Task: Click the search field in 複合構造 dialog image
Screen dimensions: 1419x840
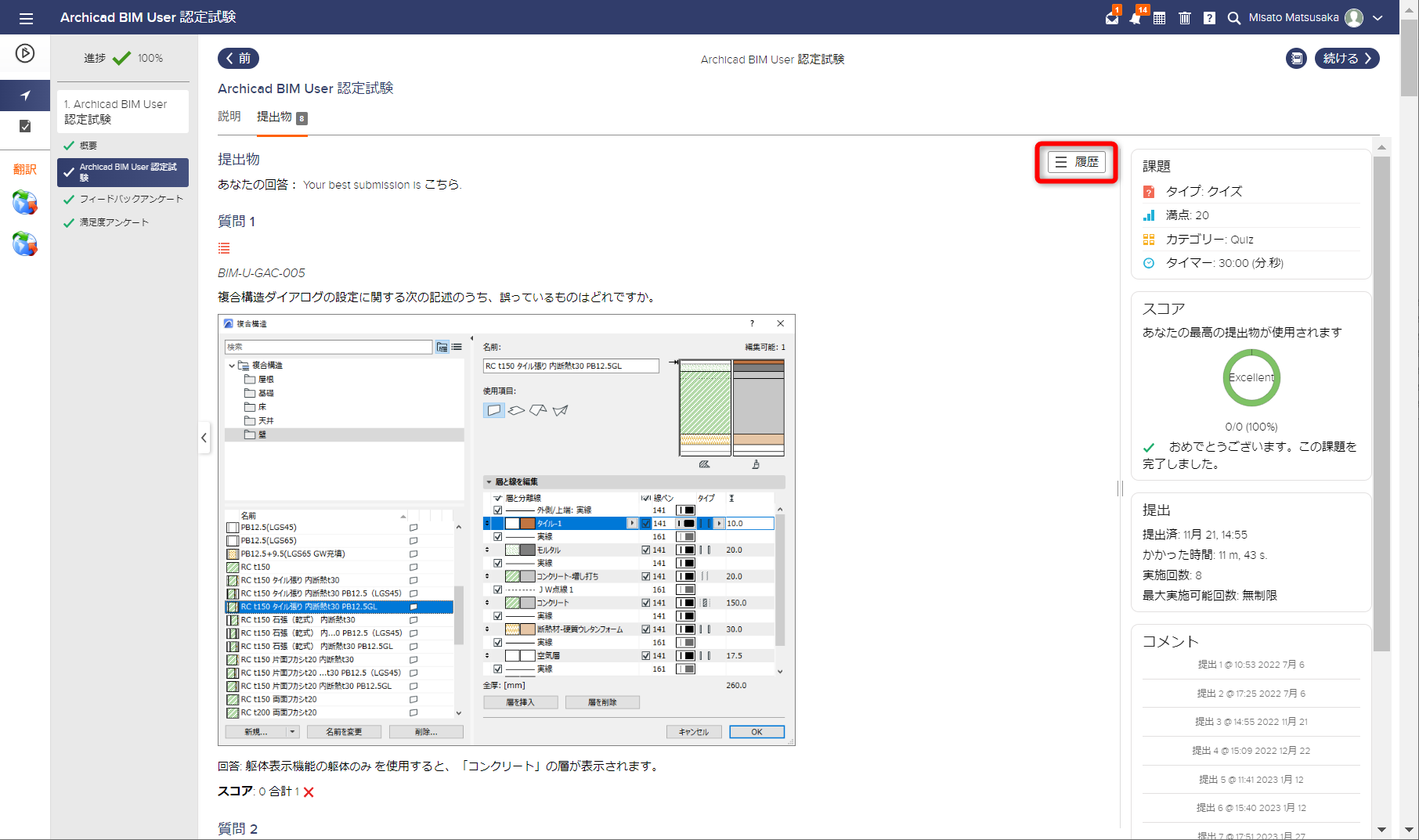Action: [x=329, y=347]
